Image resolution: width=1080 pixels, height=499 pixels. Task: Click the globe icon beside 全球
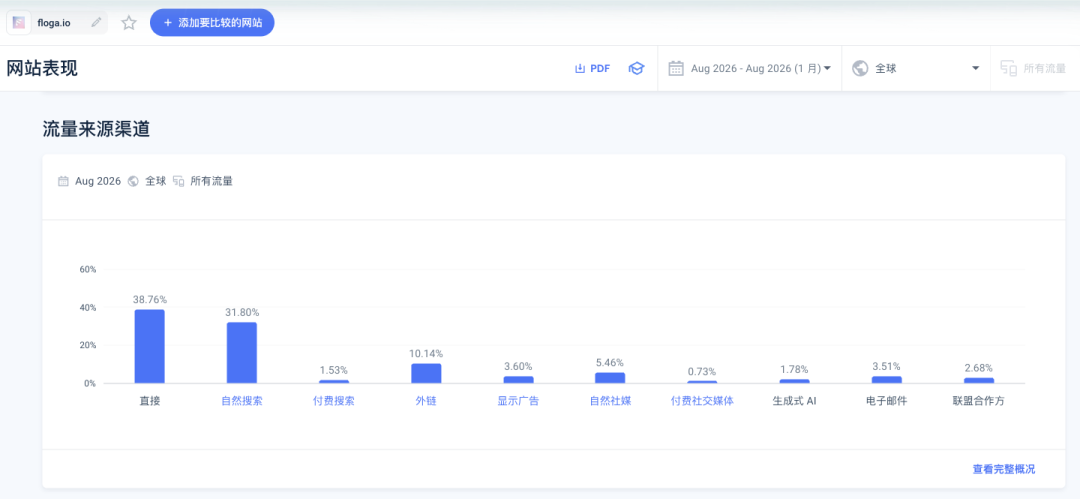click(860, 68)
